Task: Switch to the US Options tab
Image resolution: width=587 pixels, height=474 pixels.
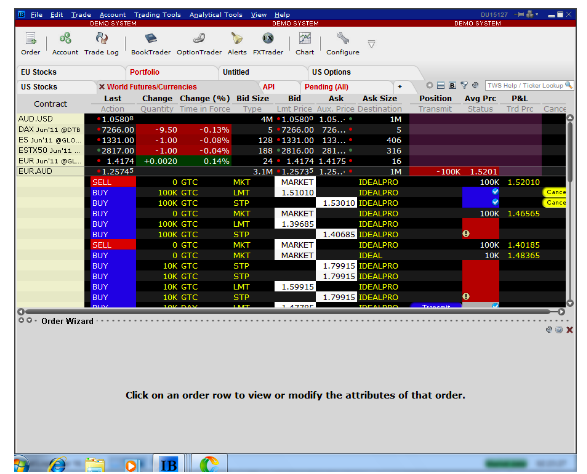Action: point(364,72)
